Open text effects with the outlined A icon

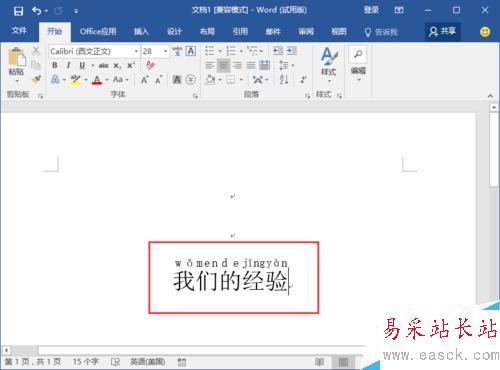55,80
